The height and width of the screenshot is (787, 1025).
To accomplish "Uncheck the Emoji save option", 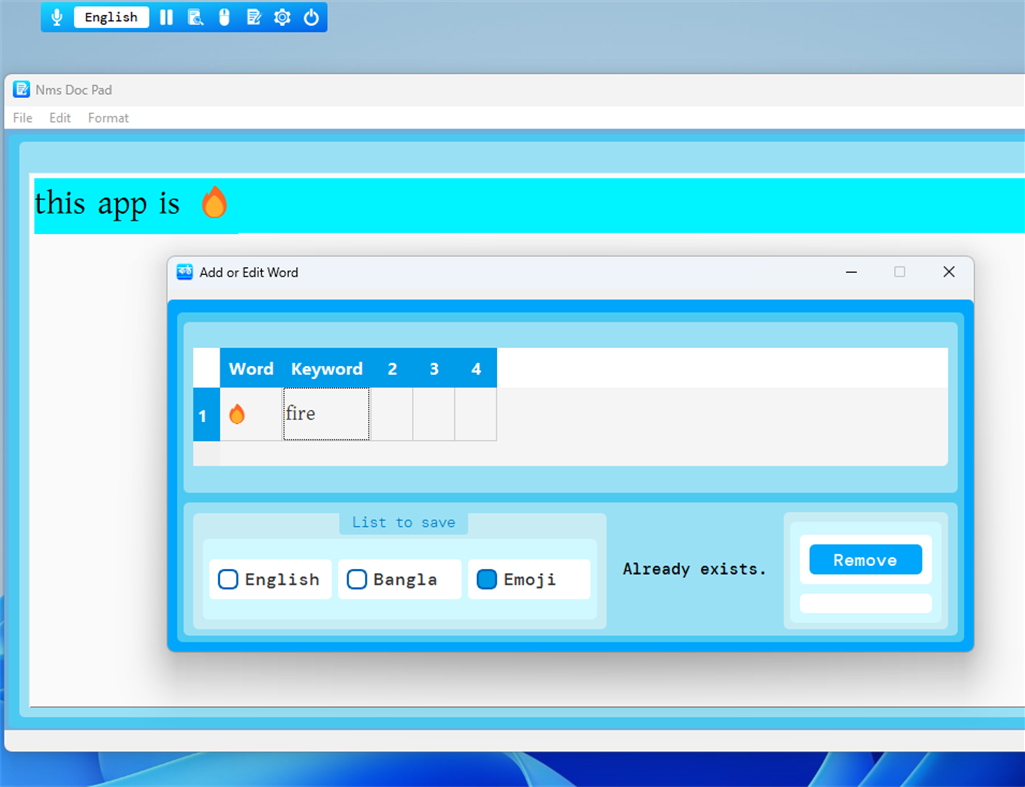I will coord(487,579).
